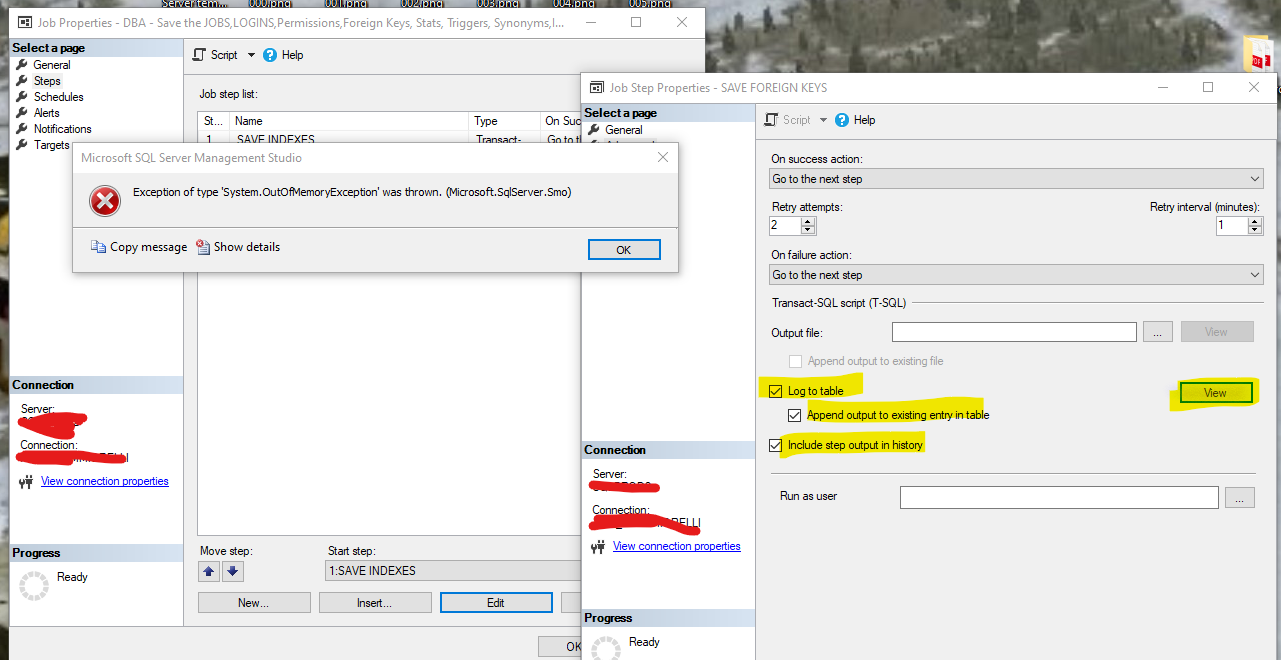
Task: Click the Retry attempts number field
Action: coord(787,225)
